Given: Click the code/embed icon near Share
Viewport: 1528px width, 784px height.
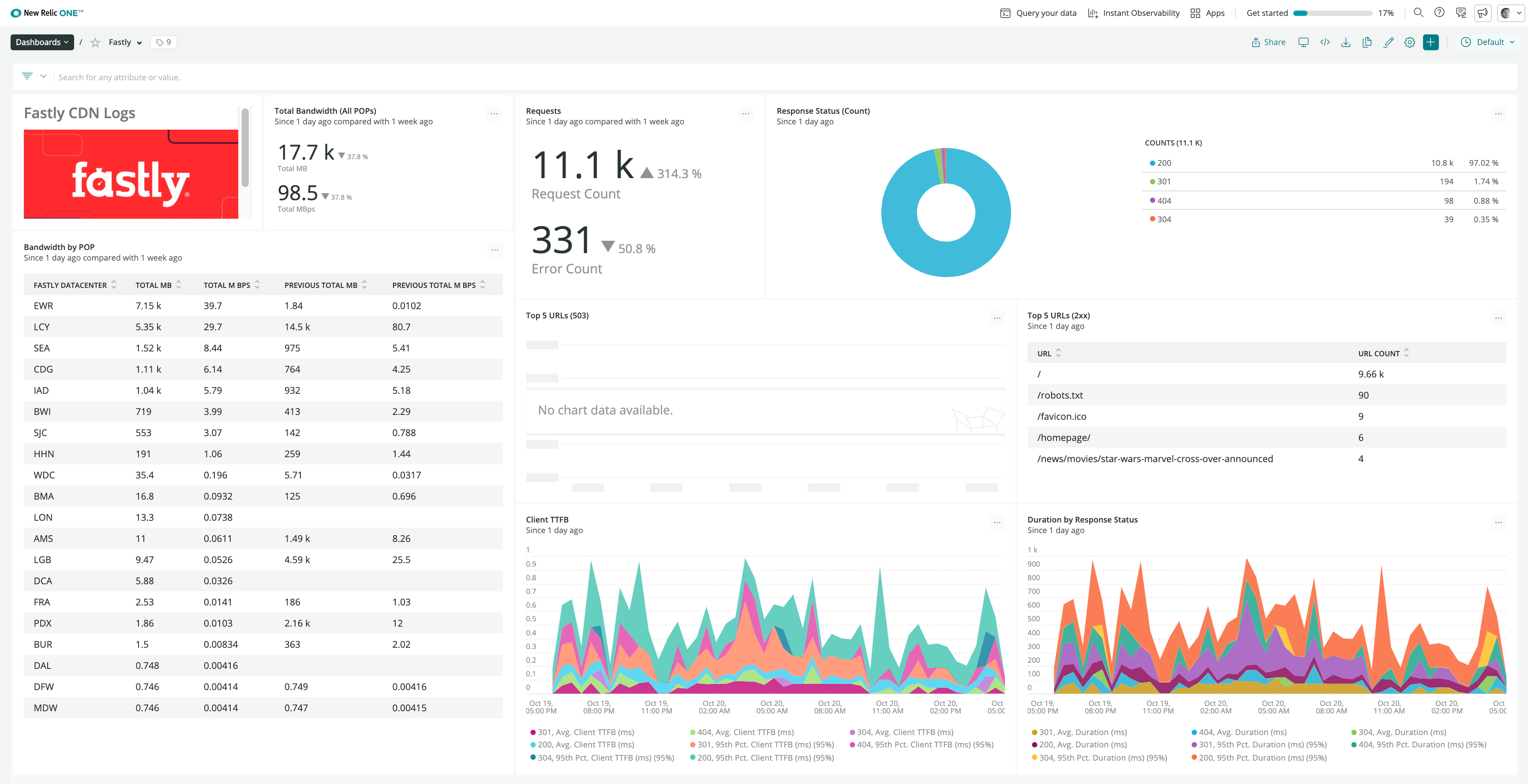Looking at the screenshot, I should coord(1325,42).
